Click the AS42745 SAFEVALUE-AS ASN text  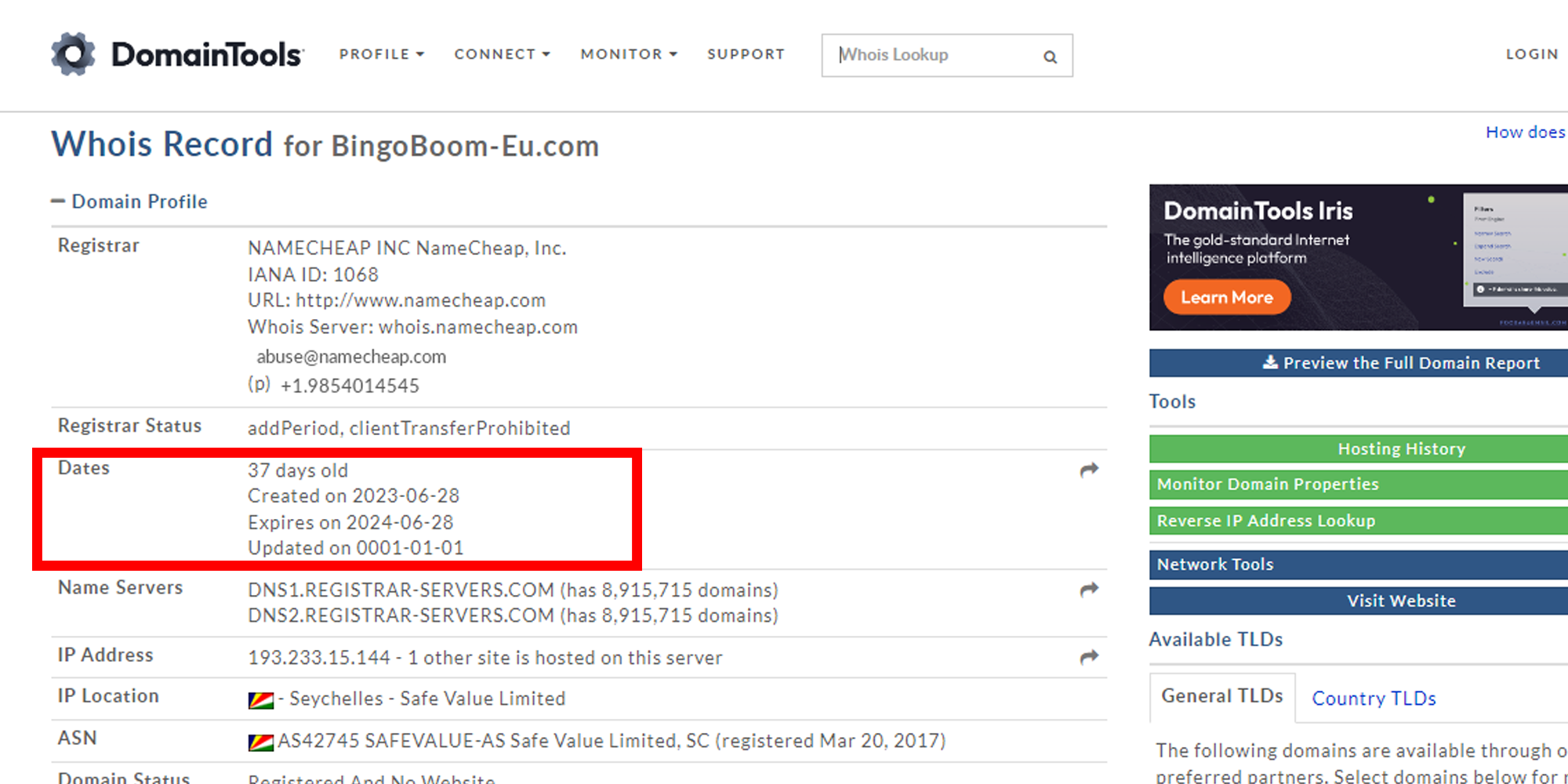click(612, 741)
